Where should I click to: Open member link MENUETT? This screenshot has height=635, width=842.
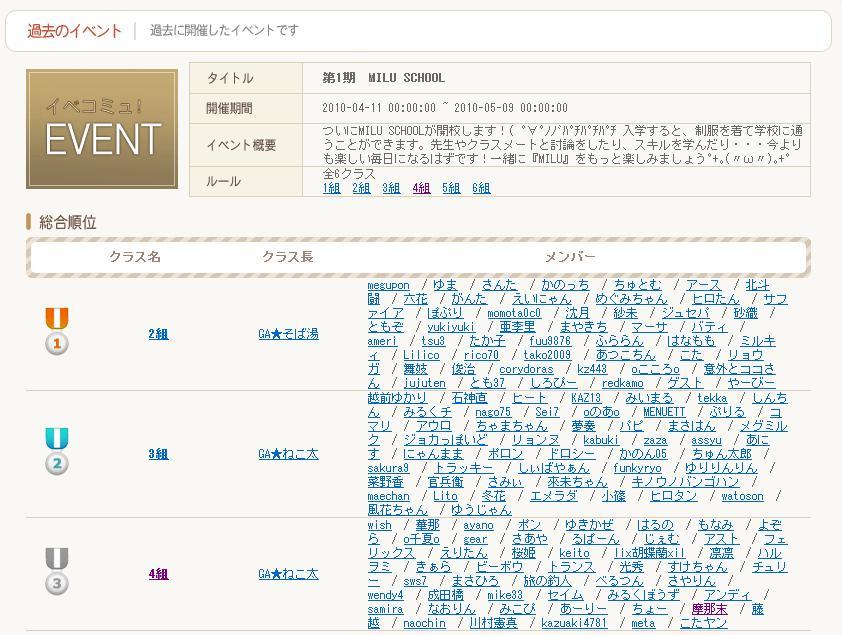(x=664, y=412)
